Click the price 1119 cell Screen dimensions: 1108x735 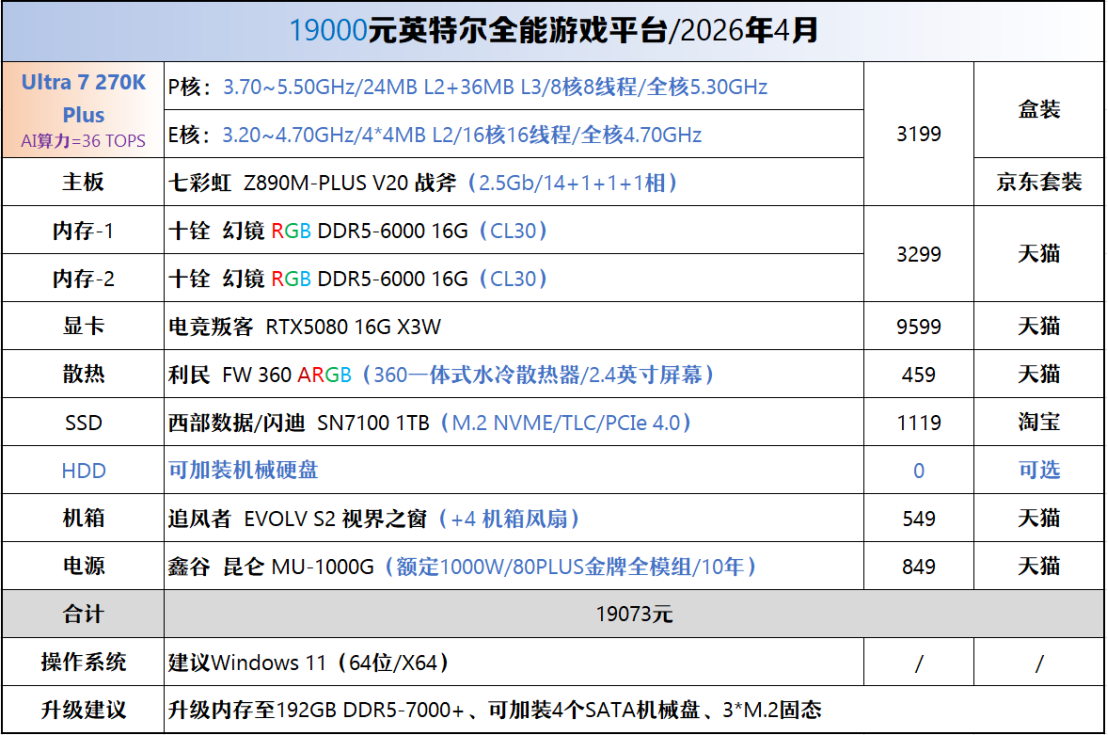(x=919, y=423)
